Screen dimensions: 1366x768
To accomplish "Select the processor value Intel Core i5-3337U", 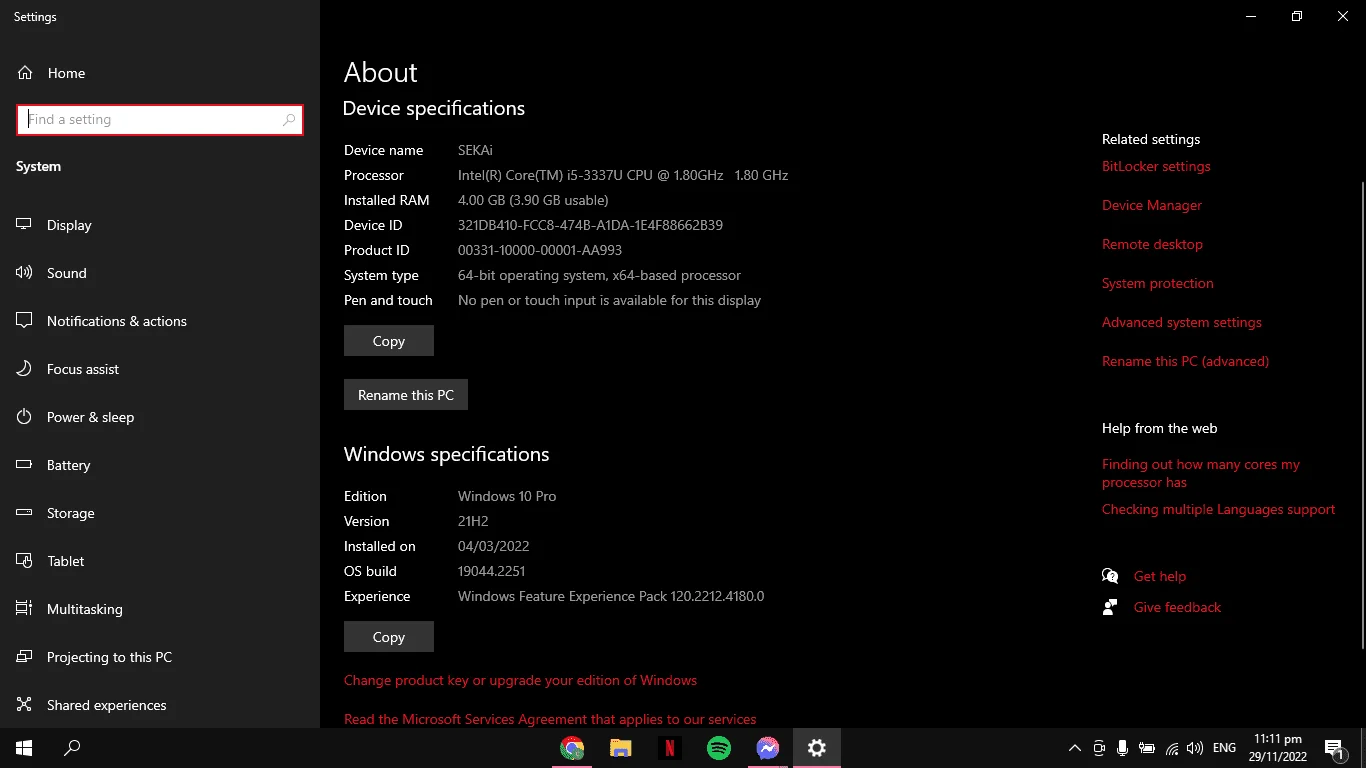I will pyautogui.click(x=623, y=175).
